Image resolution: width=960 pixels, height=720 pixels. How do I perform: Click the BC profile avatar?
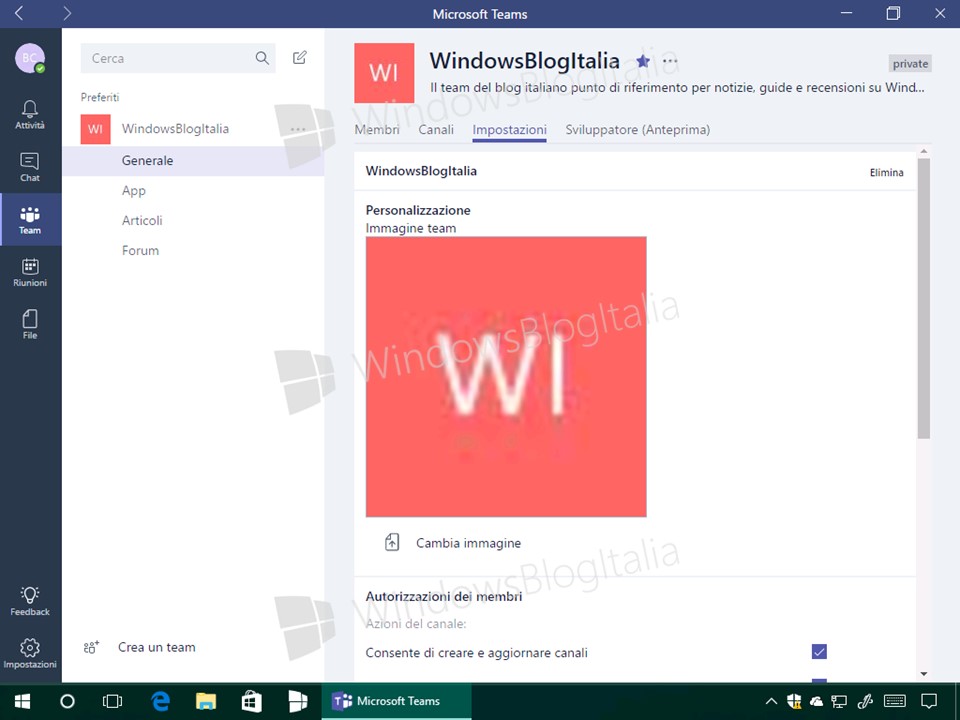[30, 58]
